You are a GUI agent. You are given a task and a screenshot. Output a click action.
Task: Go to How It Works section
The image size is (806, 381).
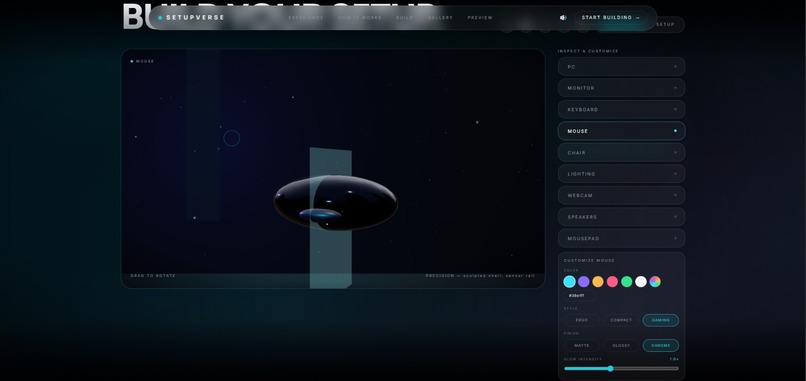[360, 17]
